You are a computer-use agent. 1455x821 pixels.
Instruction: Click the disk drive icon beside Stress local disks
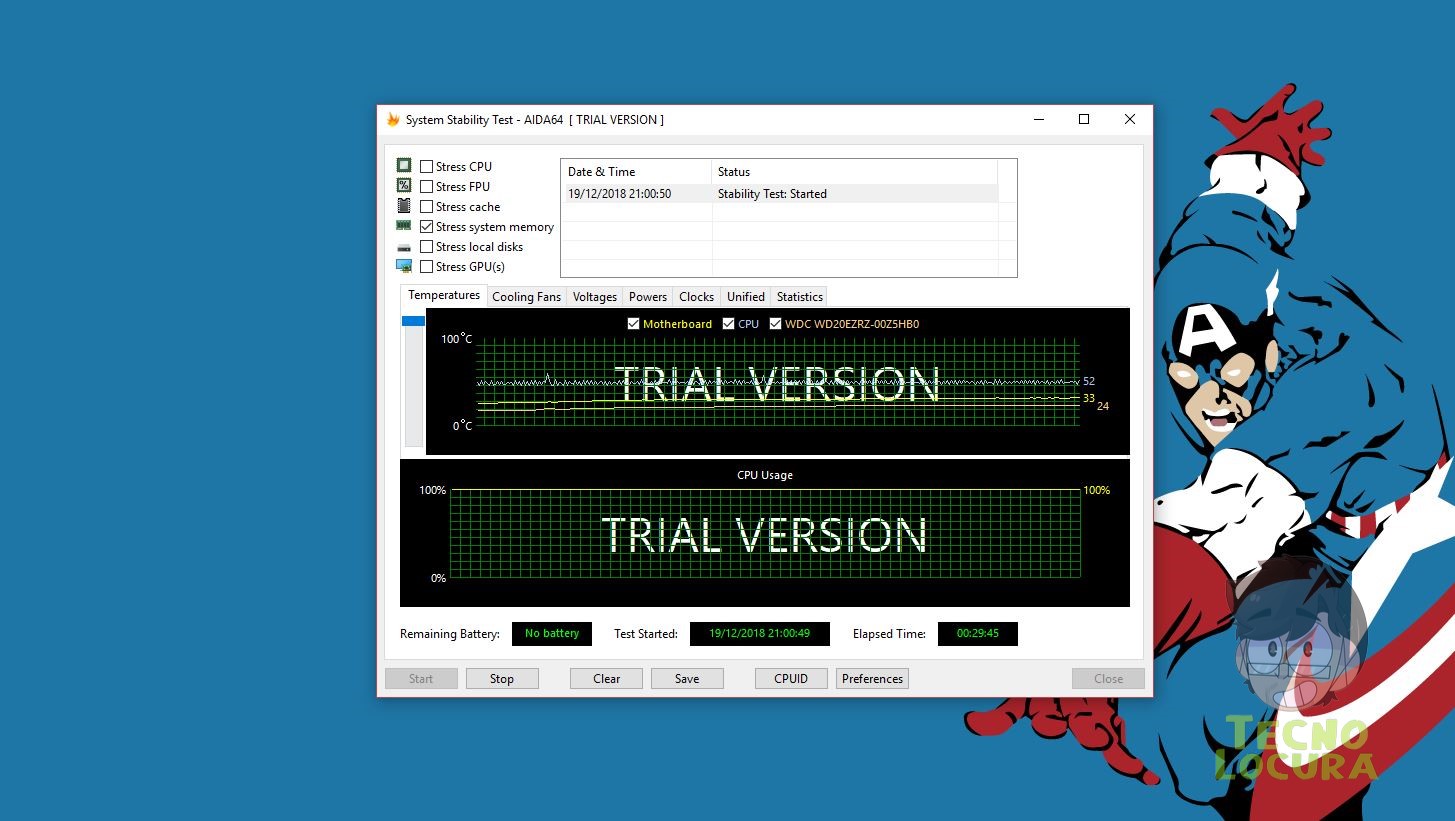coord(404,247)
